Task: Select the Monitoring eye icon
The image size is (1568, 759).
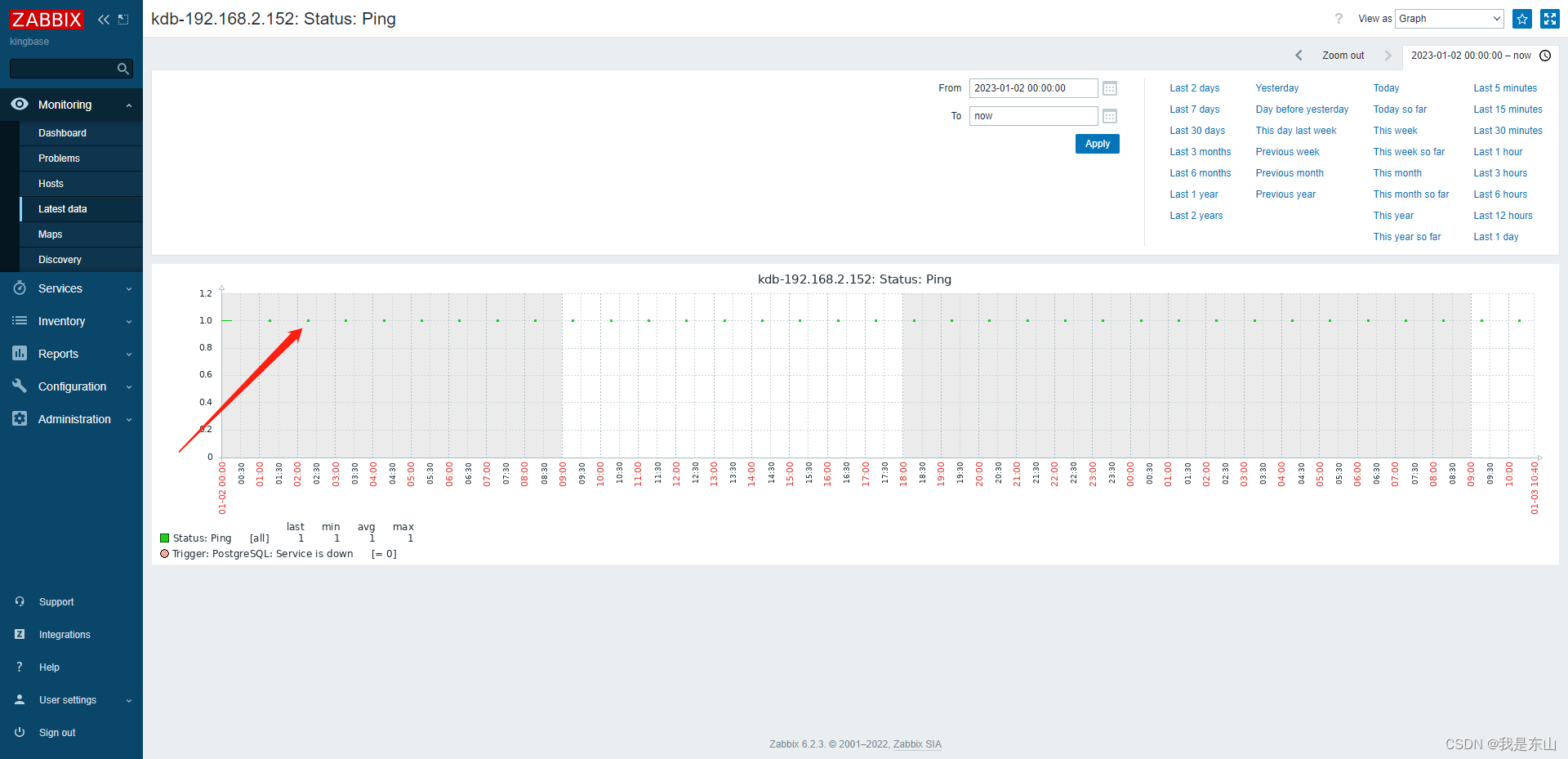Action: click(x=20, y=105)
